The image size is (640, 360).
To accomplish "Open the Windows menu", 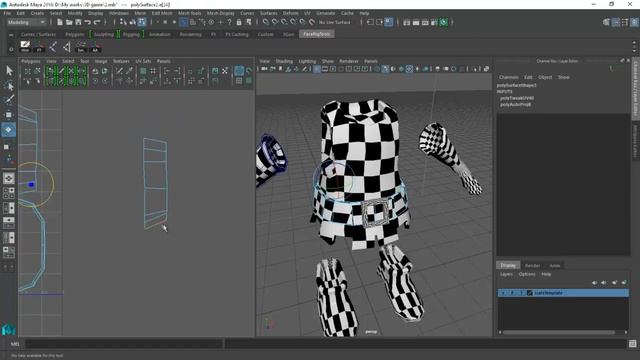I will tap(119, 13).
